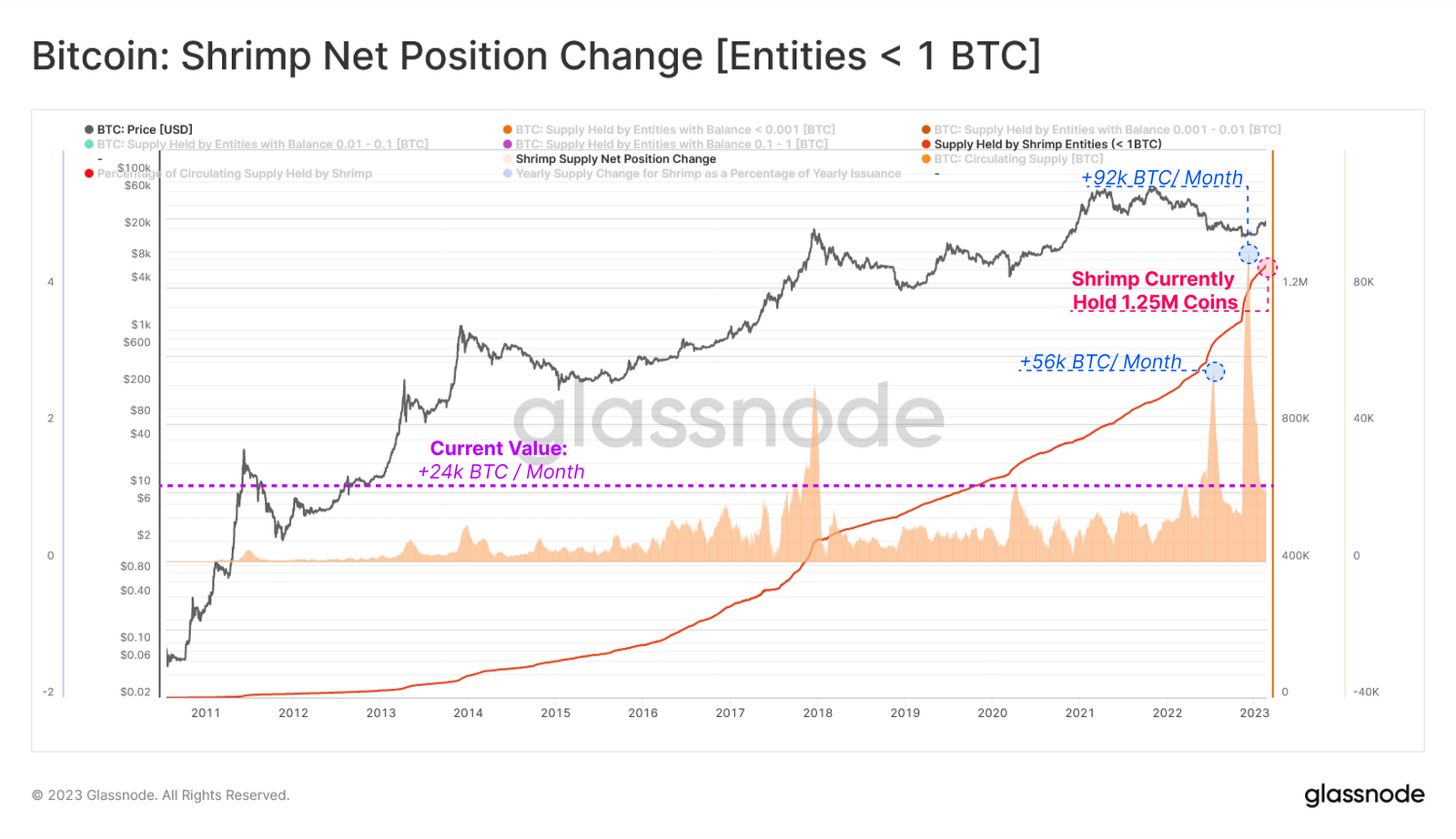The width and height of the screenshot is (1456, 839).
Task: Click the BTC: Circulating Supply legend dot
Action: [926, 158]
